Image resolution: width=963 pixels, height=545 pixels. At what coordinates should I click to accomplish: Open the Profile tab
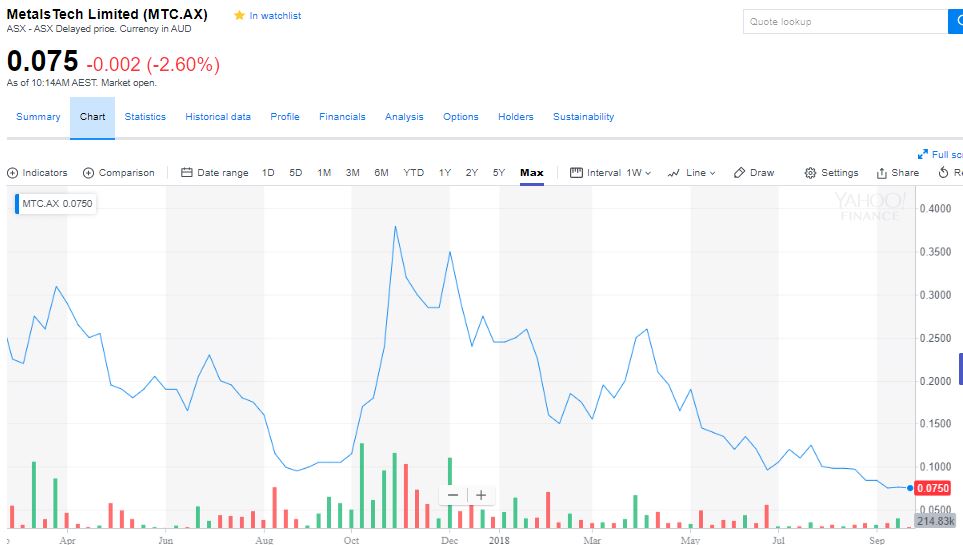coord(285,117)
